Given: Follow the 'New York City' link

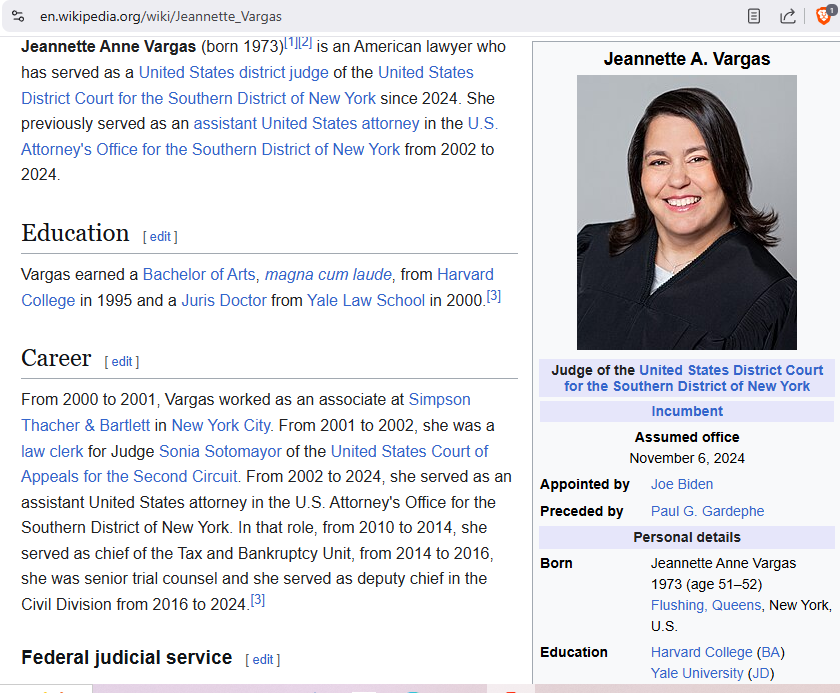Looking at the screenshot, I should point(221,425).
